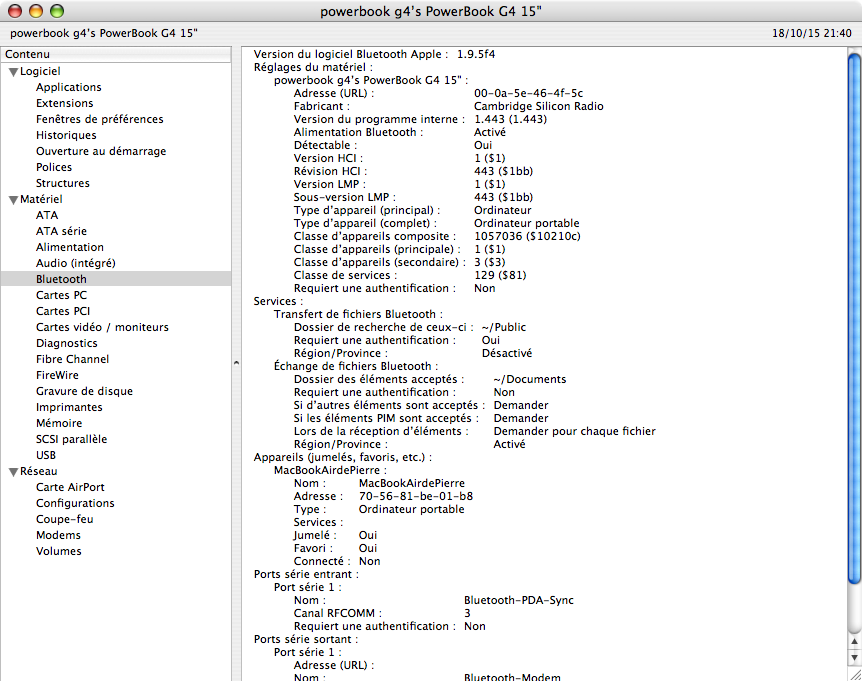Click the 1057036 ($10210c) class value
862x681 pixels.
click(x=527, y=236)
